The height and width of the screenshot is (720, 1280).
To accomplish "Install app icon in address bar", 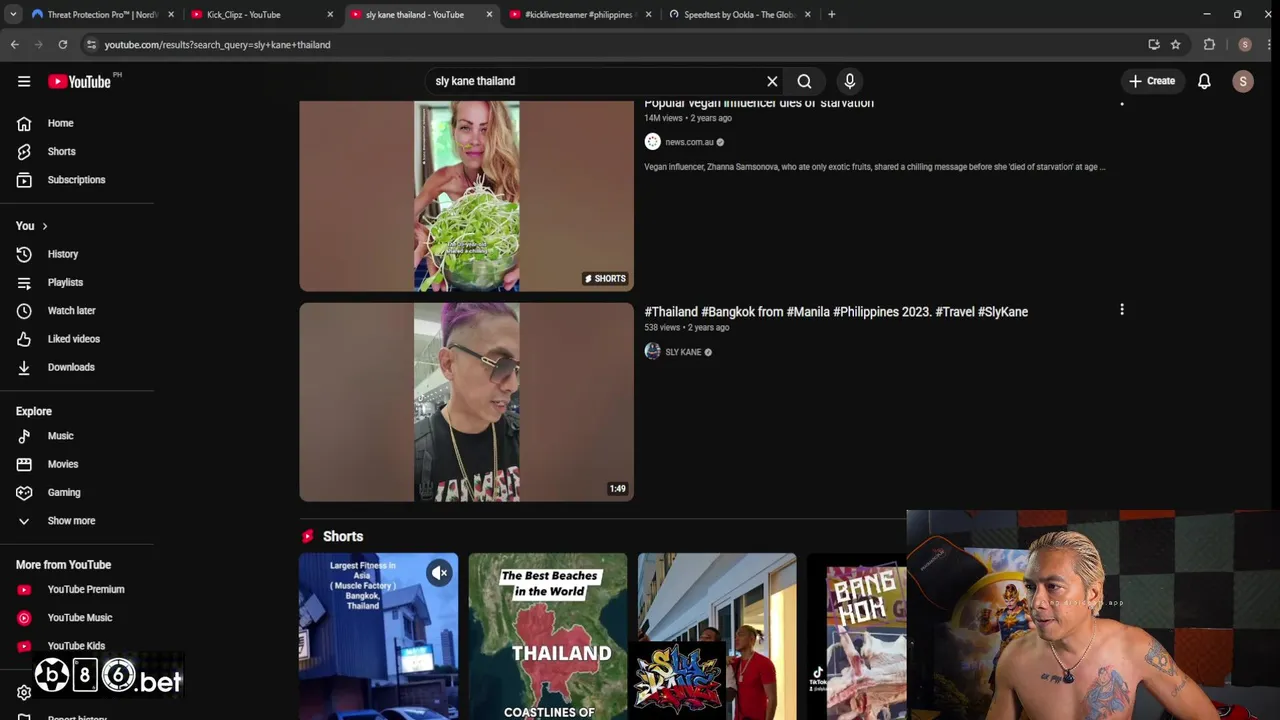I will (x=1154, y=44).
